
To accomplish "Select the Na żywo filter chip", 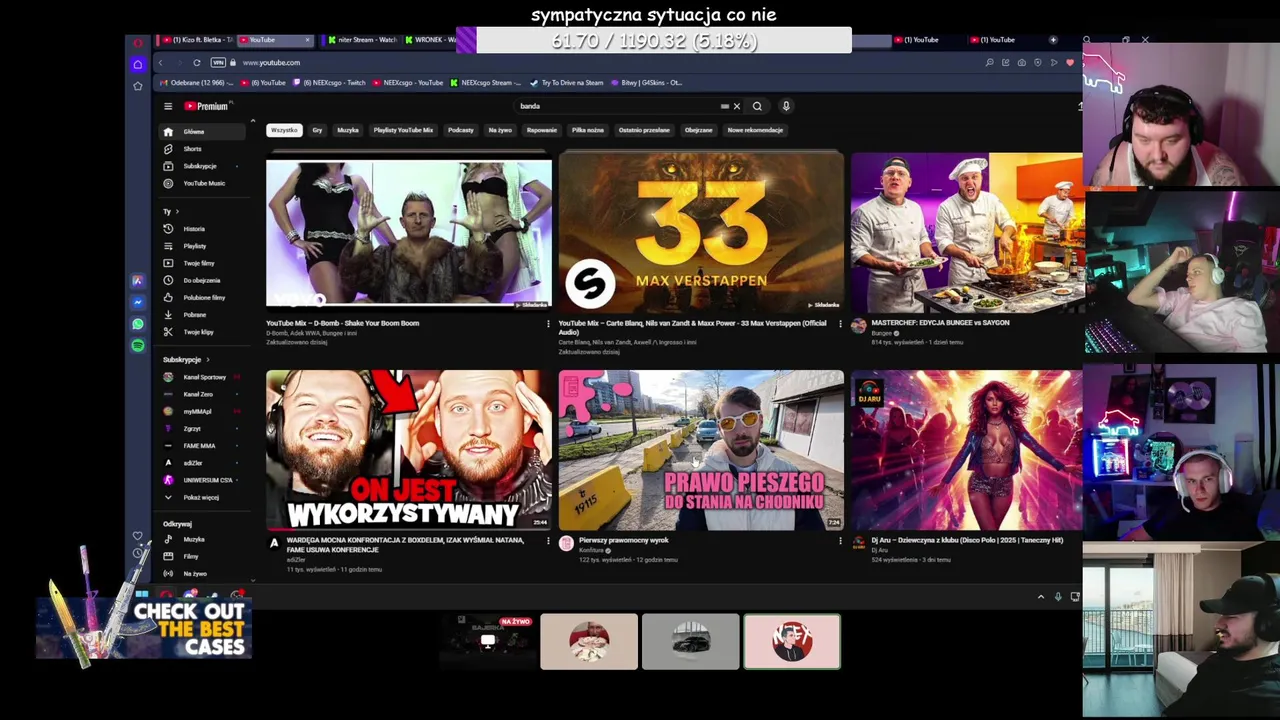I will (500, 130).
